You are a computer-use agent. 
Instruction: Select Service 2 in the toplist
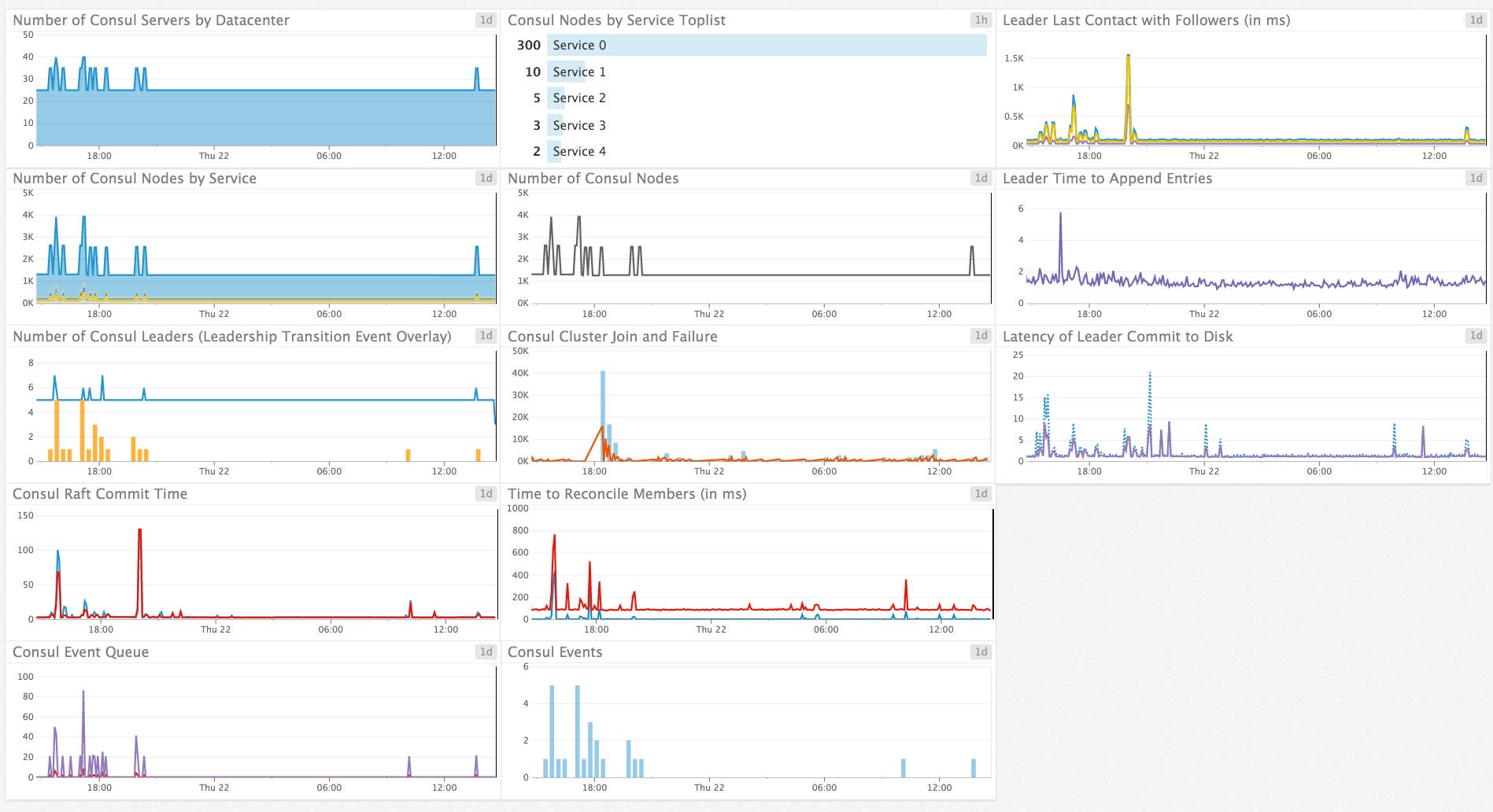578,98
